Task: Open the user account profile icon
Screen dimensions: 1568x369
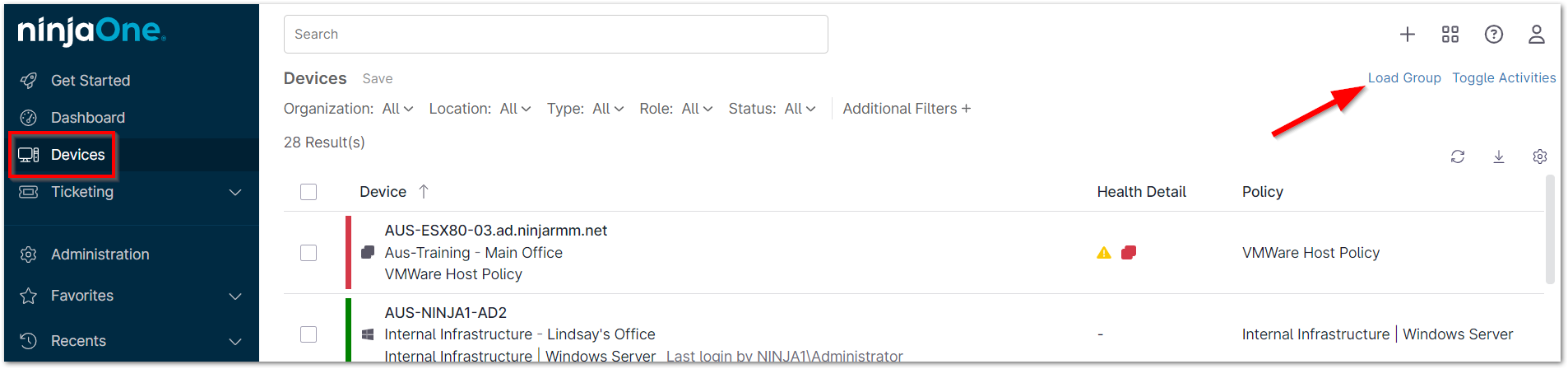Action: 1536,34
